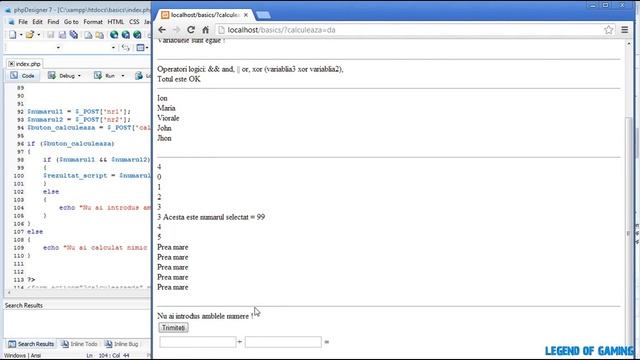Click the table grid icon in phpDesigner
Viewport: 640px width, 360px height.
pos(140,48)
